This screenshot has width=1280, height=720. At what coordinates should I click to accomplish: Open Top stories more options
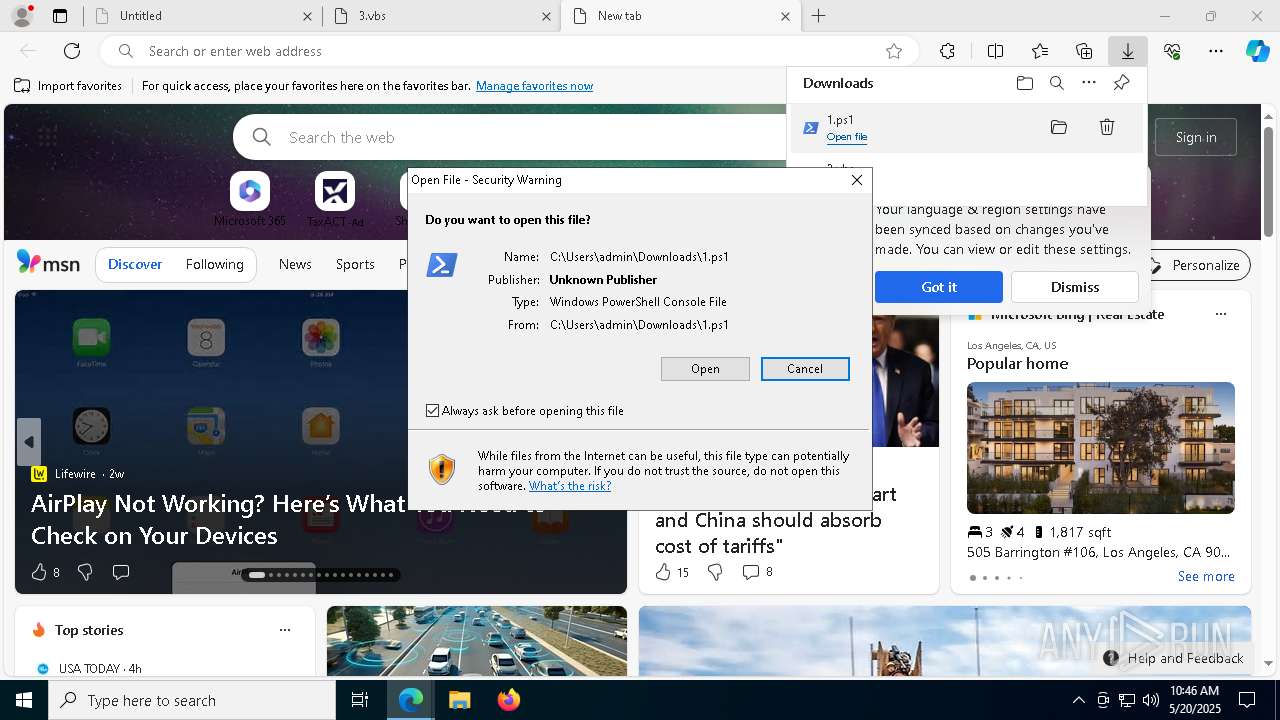point(285,630)
